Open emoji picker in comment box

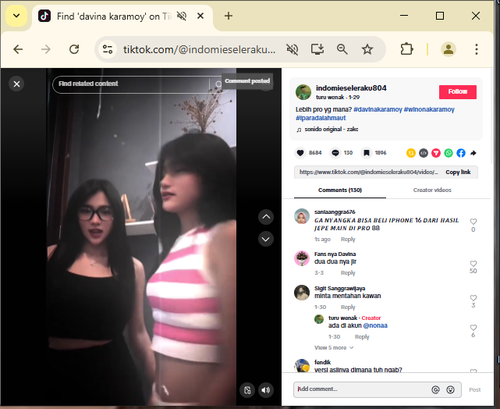click(450, 390)
